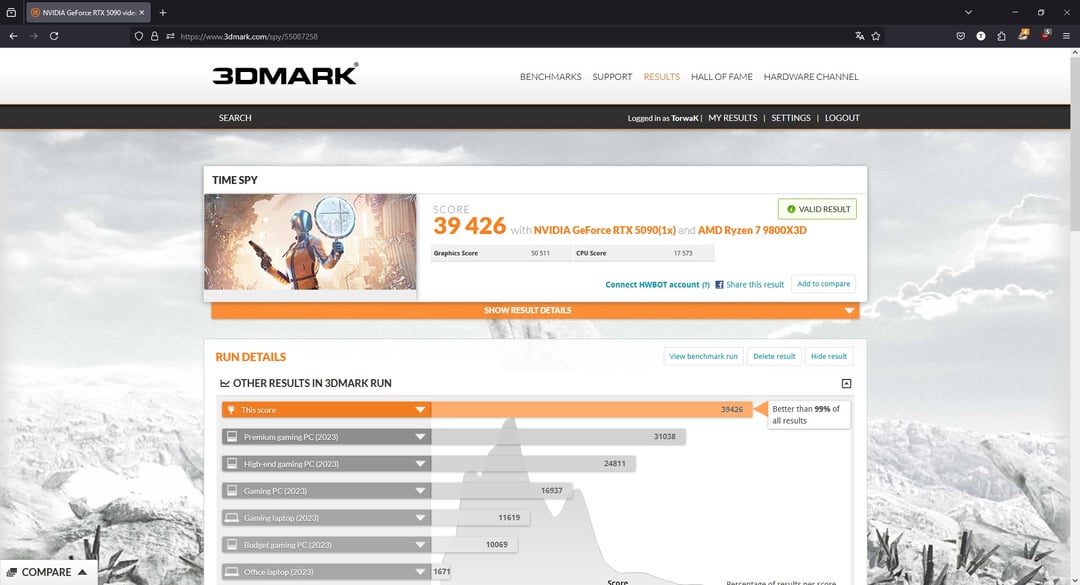1080x585 pixels.
Task: Open the HARDWARE CHANNEL page
Action: 811,76
